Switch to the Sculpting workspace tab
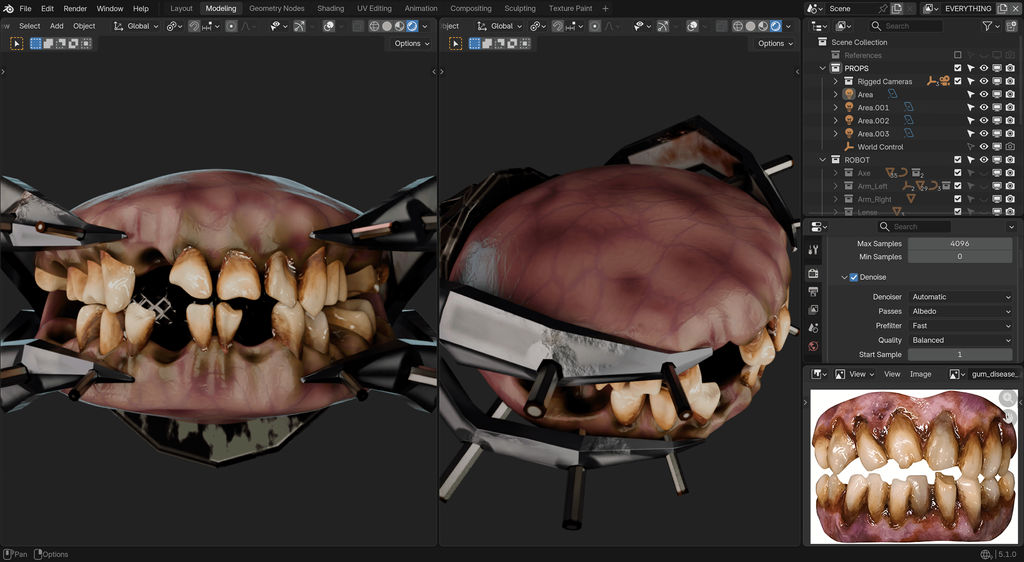Image resolution: width=1024 pixels, height=562 pixels. pos(520,8)
